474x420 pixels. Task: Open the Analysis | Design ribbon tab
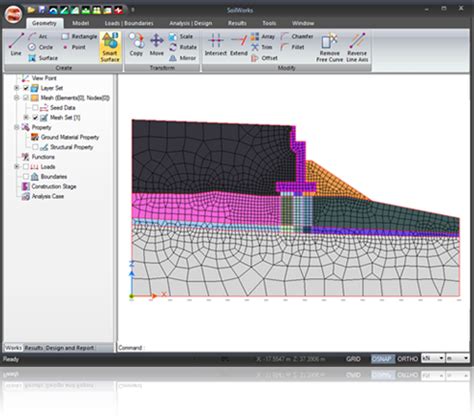pyautogui.click(x=191, y=23)
